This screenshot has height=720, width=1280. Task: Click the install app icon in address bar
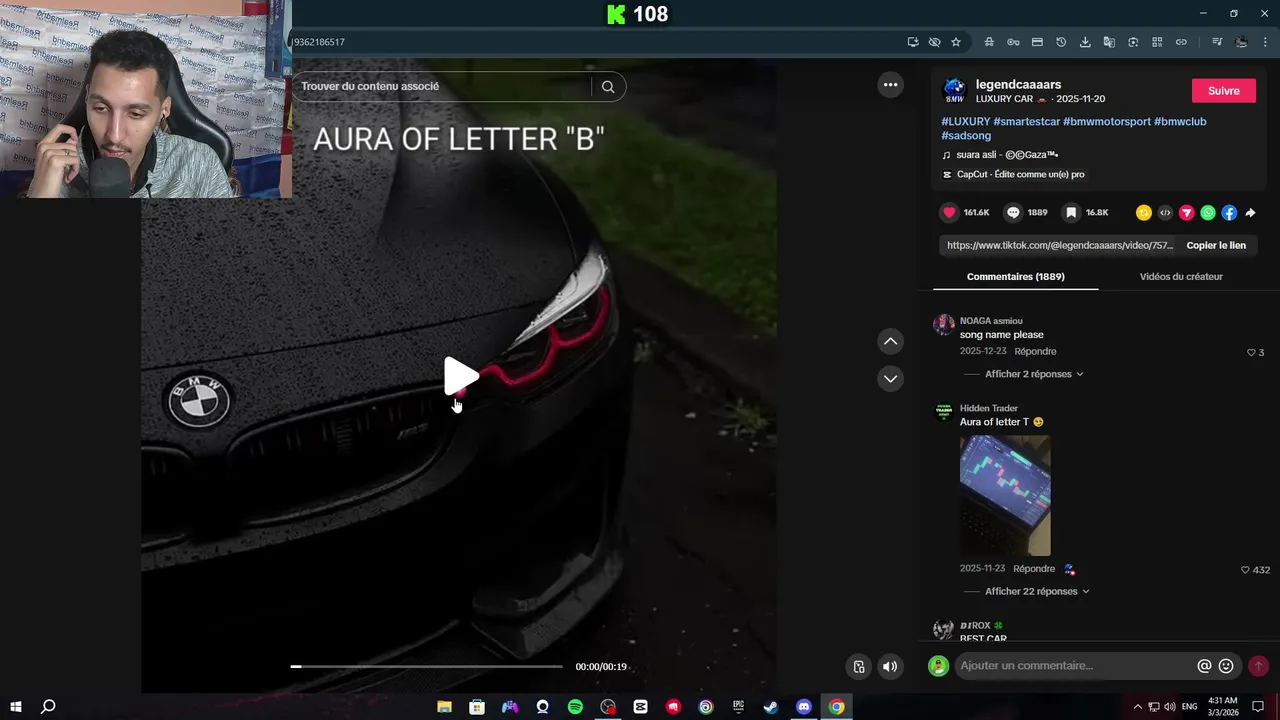[x=913, y=42]
